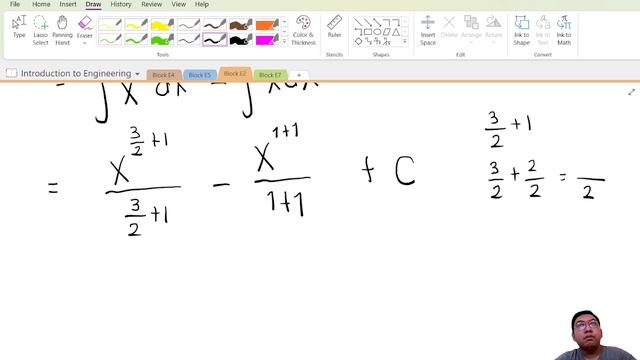640x360 pixels.
Task: Choose the Panning Hand tool
Action: (x=62, y=30)
